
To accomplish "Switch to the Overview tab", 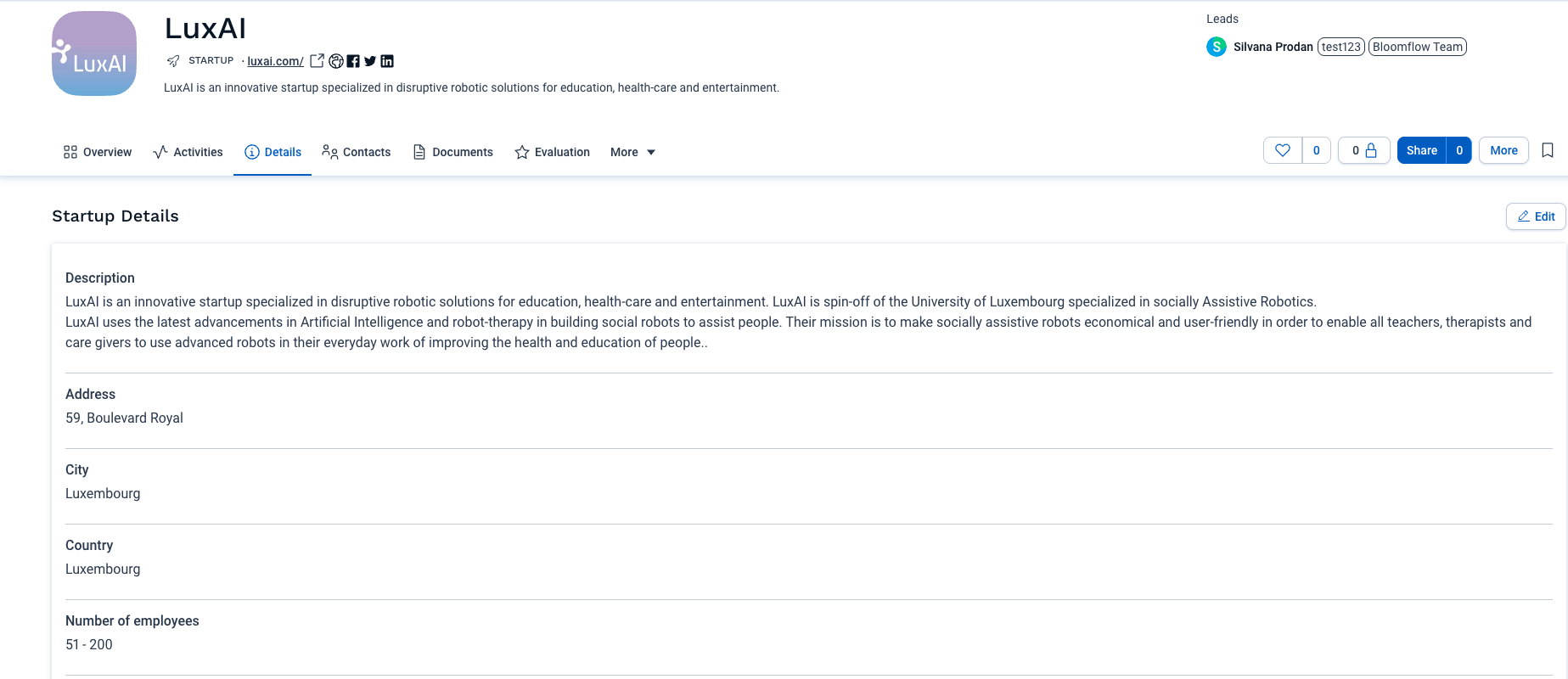I will [x=98, y=152].
